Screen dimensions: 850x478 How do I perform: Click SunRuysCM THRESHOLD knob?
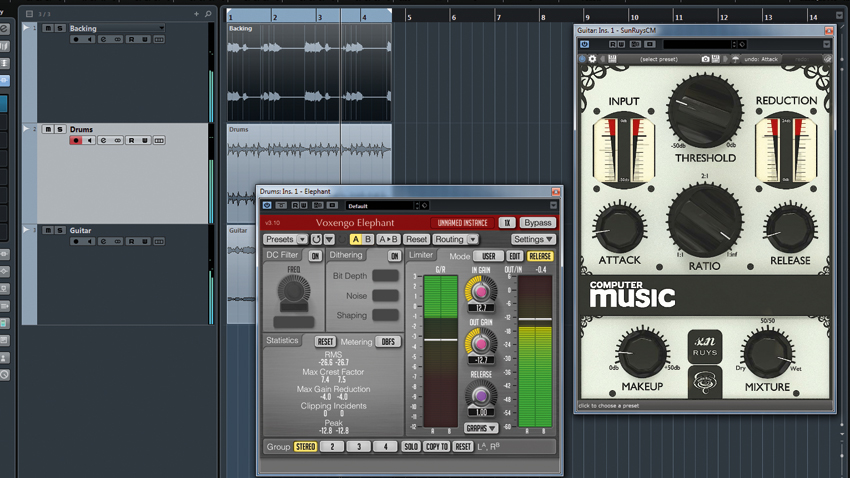coord(705,110)
